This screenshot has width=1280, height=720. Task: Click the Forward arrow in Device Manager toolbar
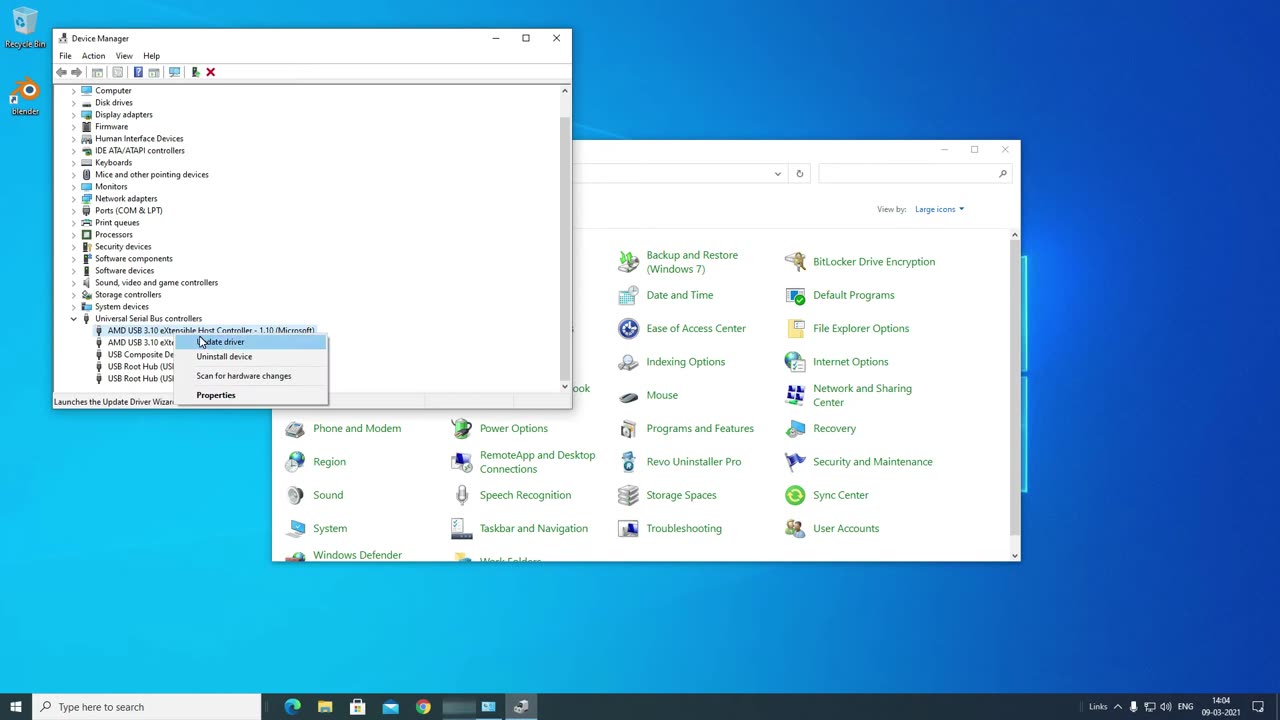[x=76, y=72]
